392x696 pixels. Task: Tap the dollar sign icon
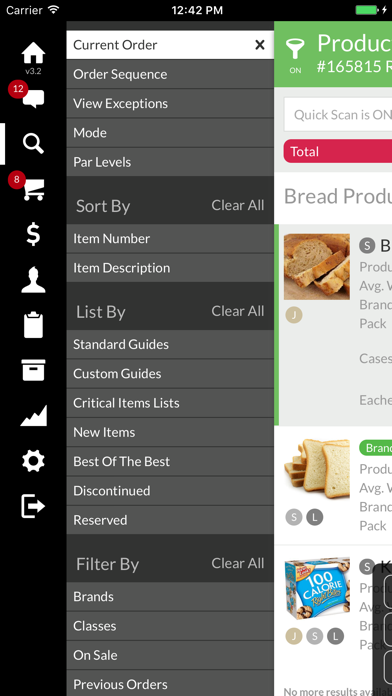(33, 234)
